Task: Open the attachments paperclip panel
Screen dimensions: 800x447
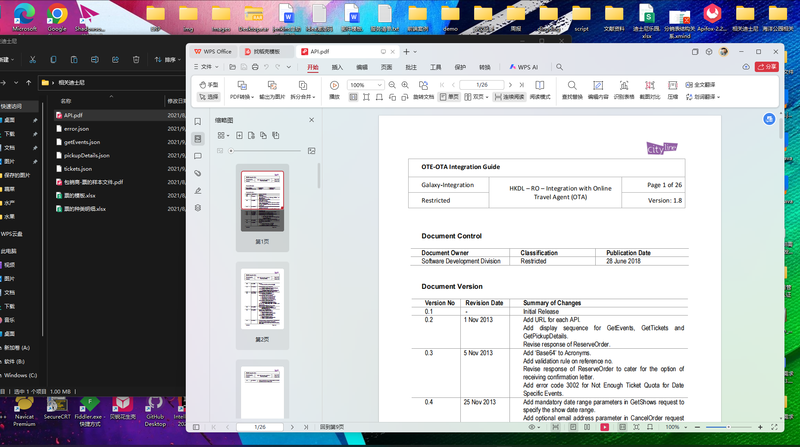Action: tap(198, 173)
